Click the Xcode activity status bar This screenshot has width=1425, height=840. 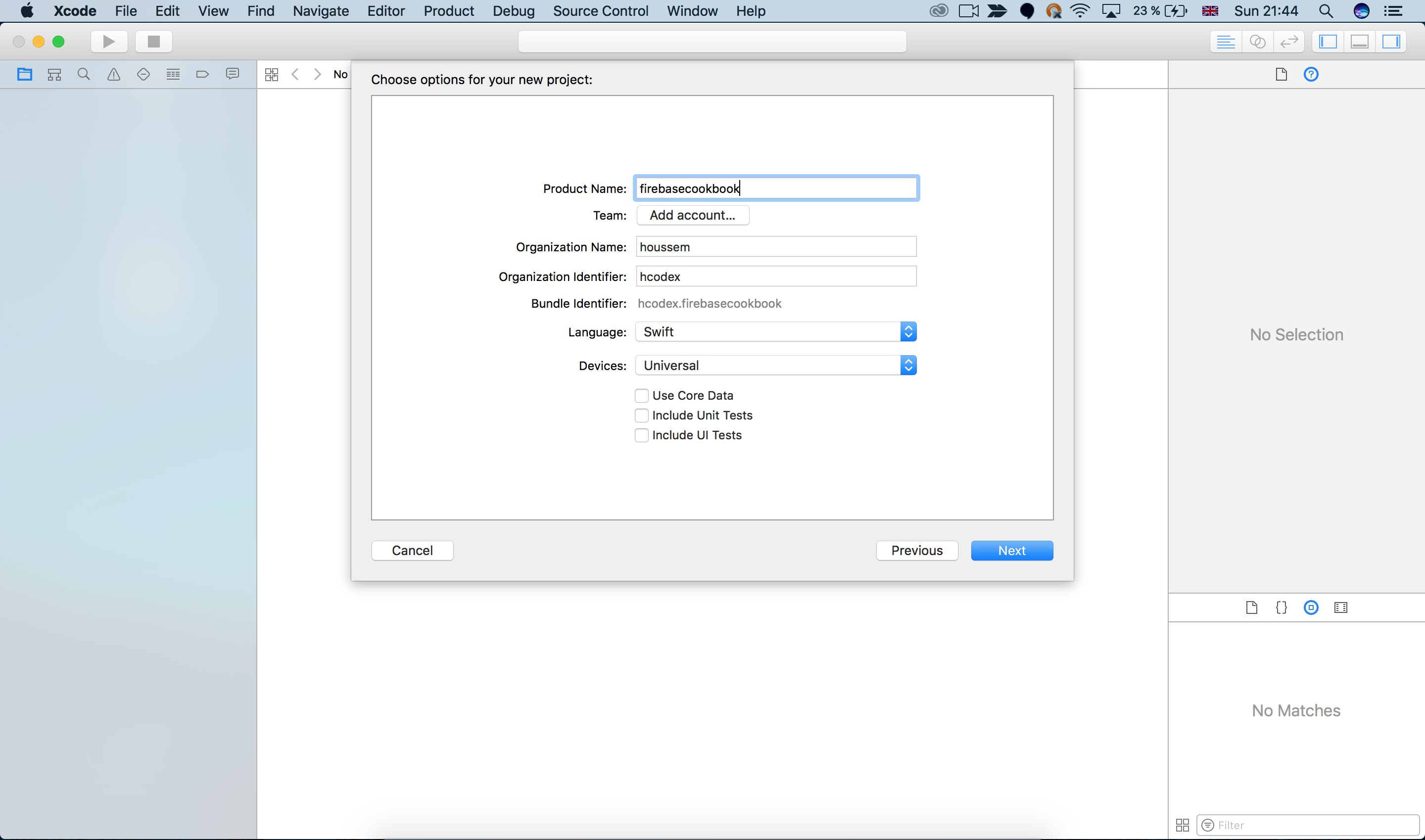[712, 42]
